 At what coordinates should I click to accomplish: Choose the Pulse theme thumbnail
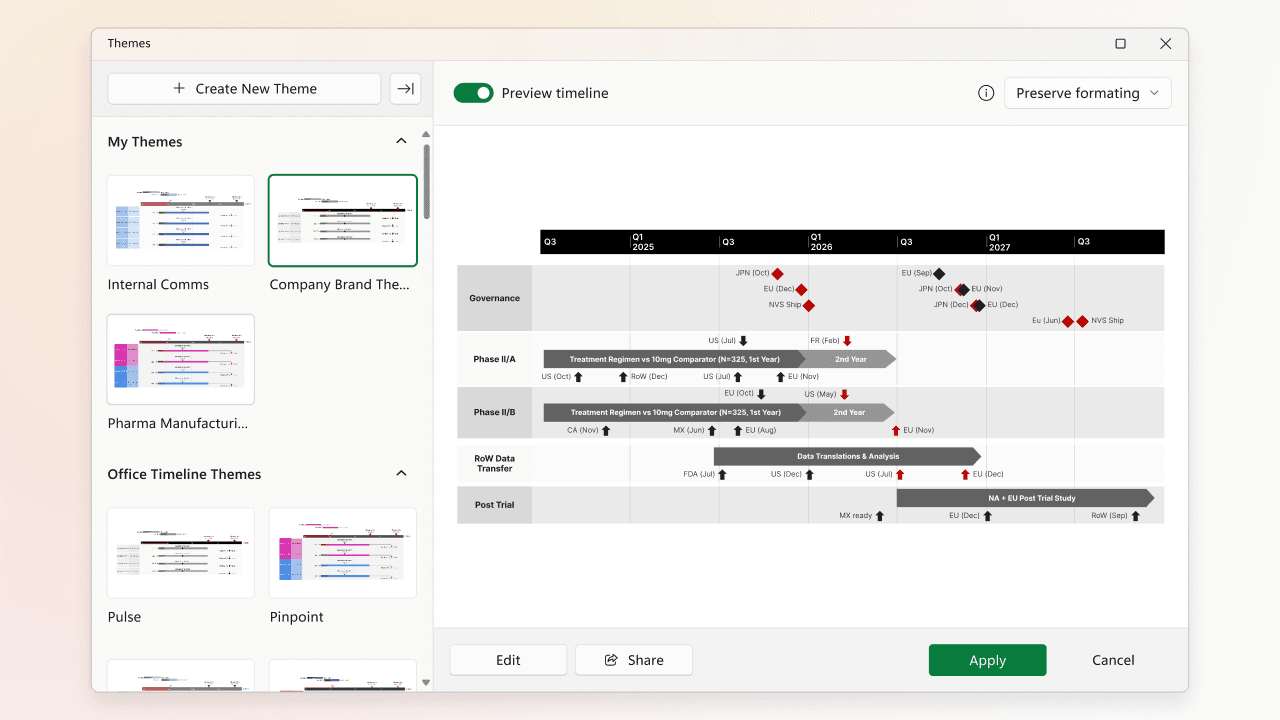pyautogui.click(x=181, y=553)
